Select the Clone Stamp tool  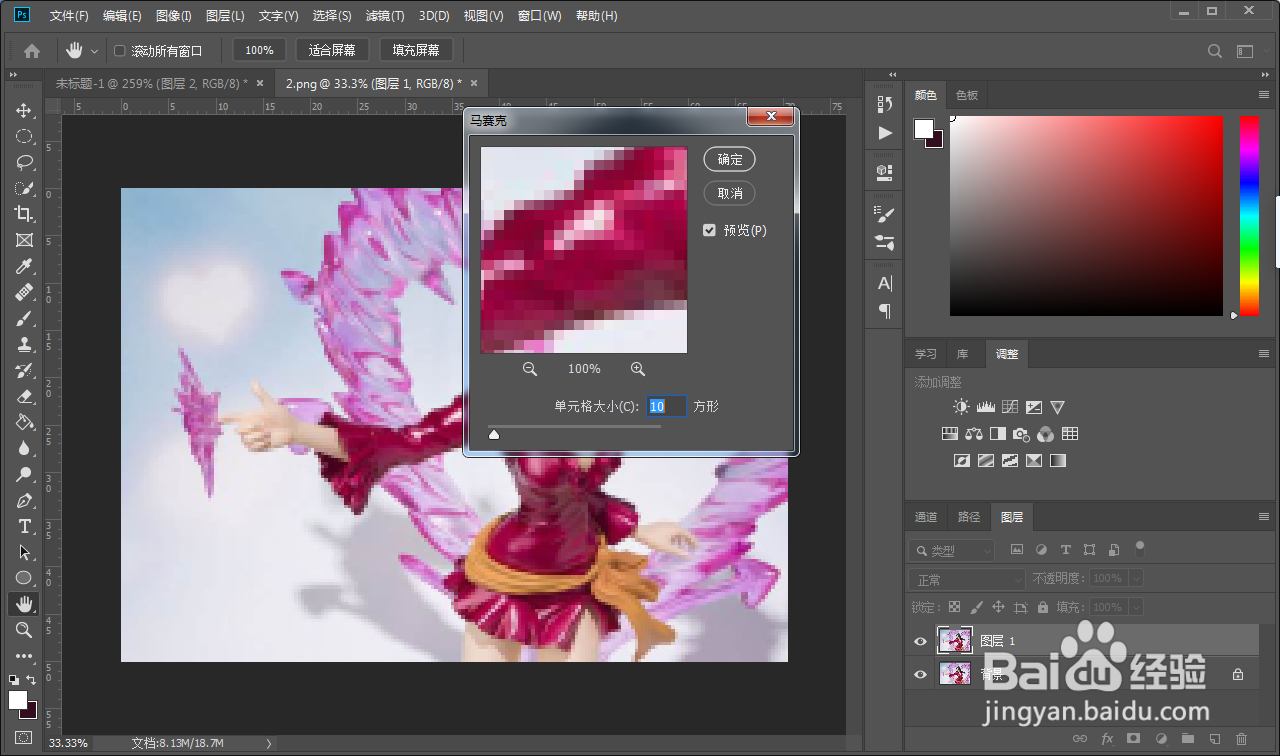(24, 344)
